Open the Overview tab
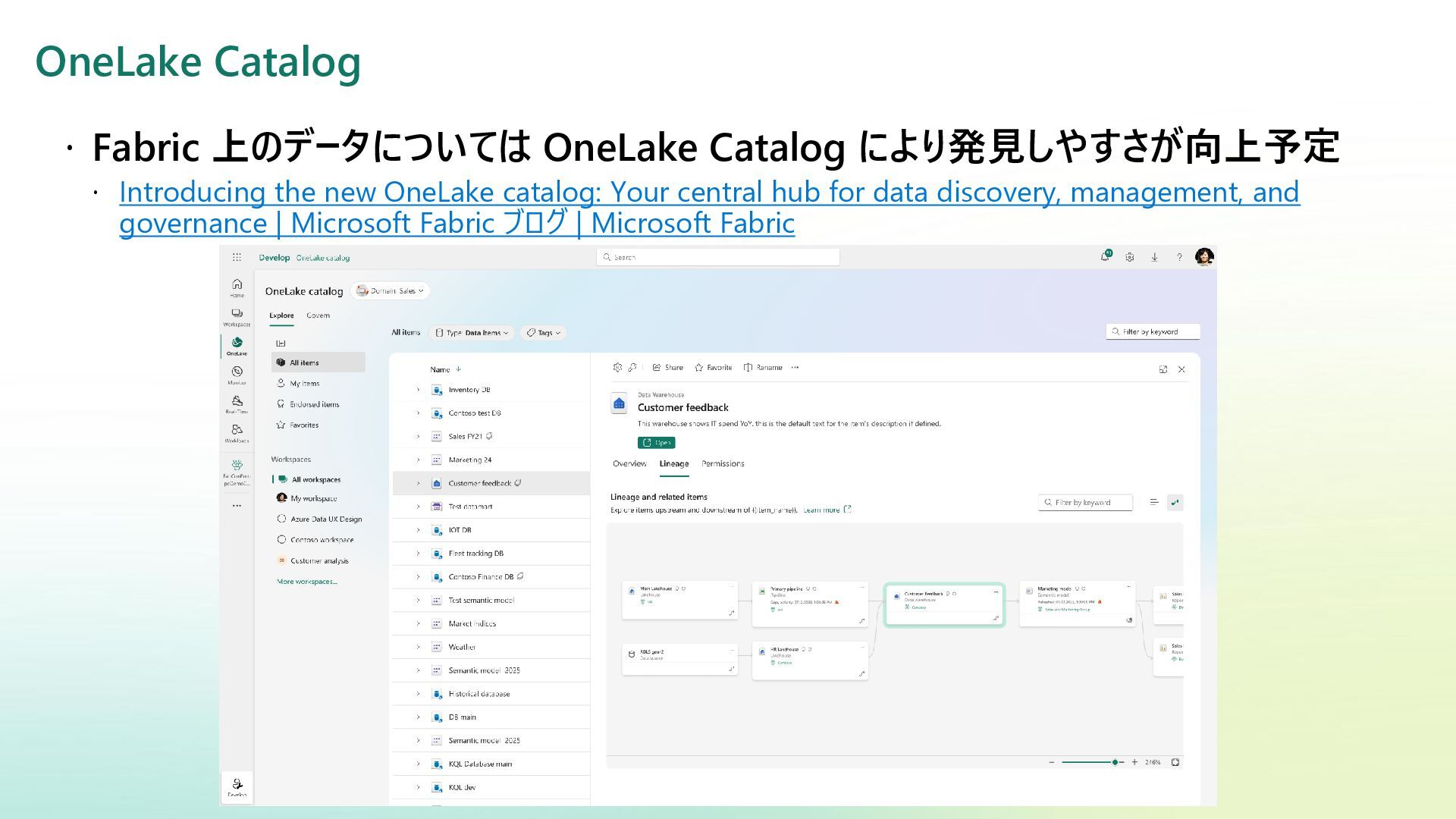Image resolution: width=1456 pixels, height=819 pixels. (629, 463)
